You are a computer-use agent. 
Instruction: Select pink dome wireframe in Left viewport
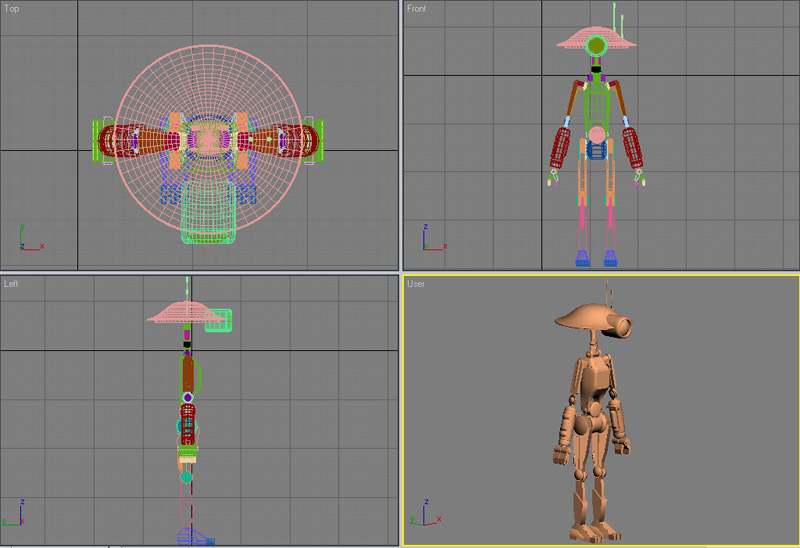(x=186, y=312)
